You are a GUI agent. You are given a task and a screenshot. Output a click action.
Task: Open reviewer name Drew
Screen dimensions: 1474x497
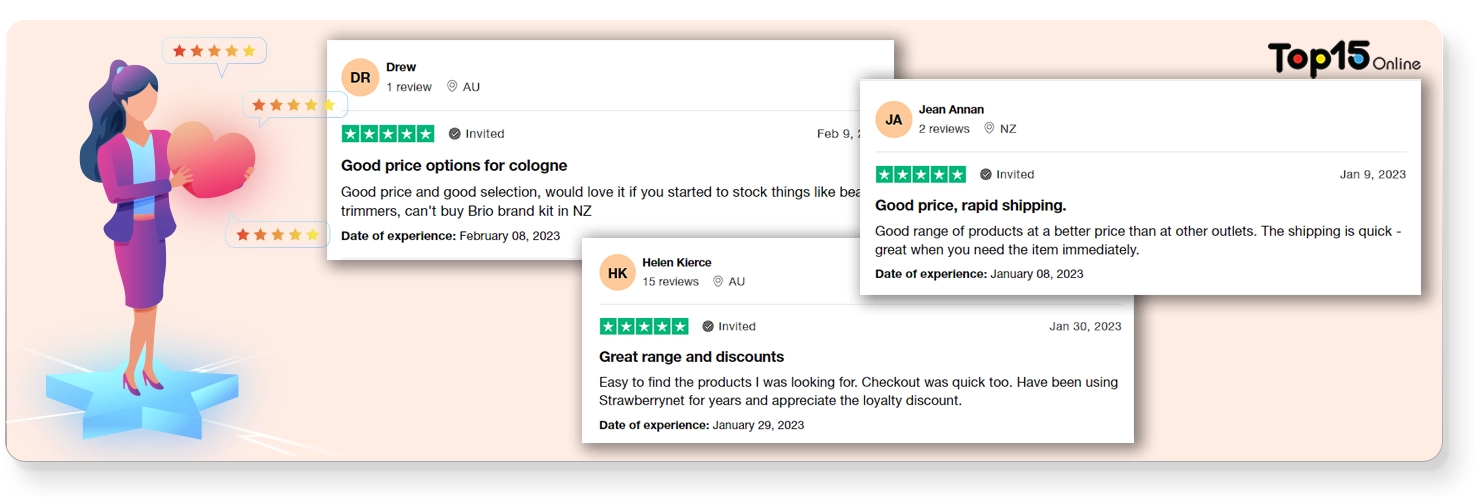click(x=401, y=68)
